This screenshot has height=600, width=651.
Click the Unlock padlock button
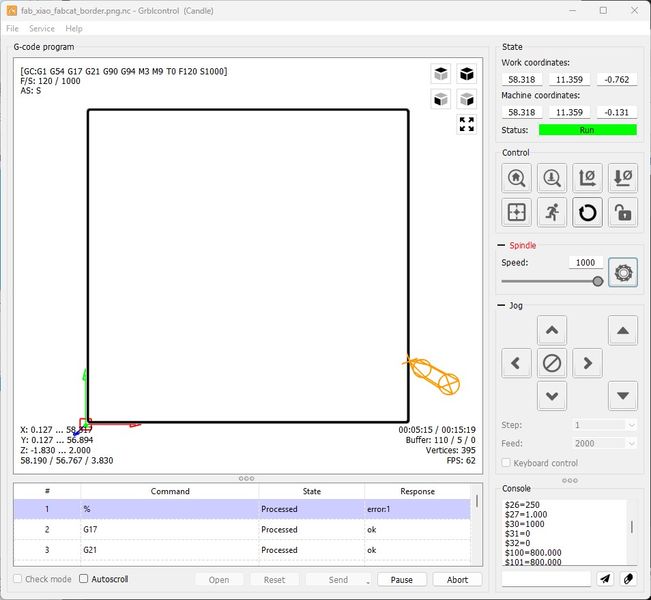click(x=623, y=212)
